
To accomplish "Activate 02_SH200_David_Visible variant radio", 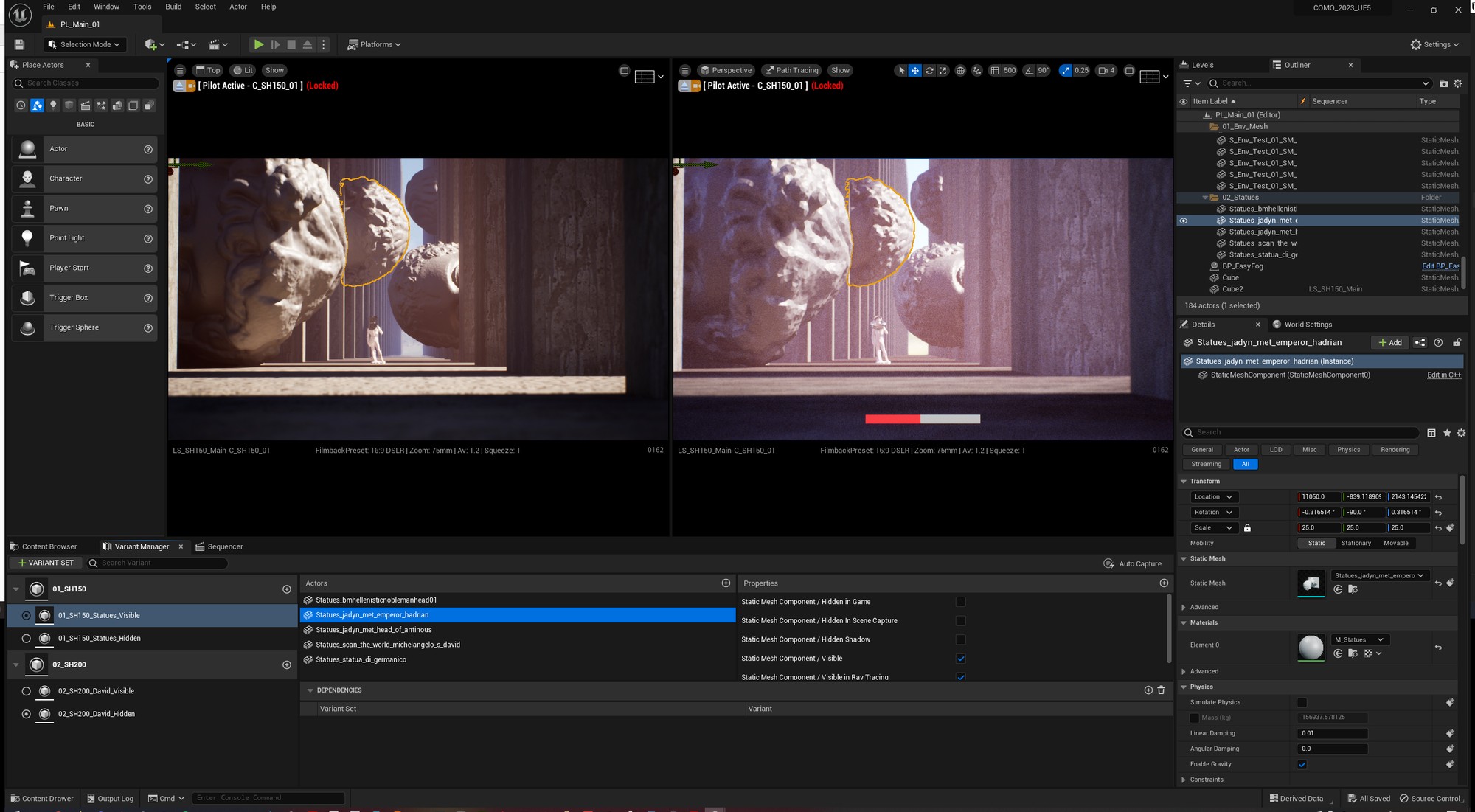I will pyautogui.click(x=27, y=692).
